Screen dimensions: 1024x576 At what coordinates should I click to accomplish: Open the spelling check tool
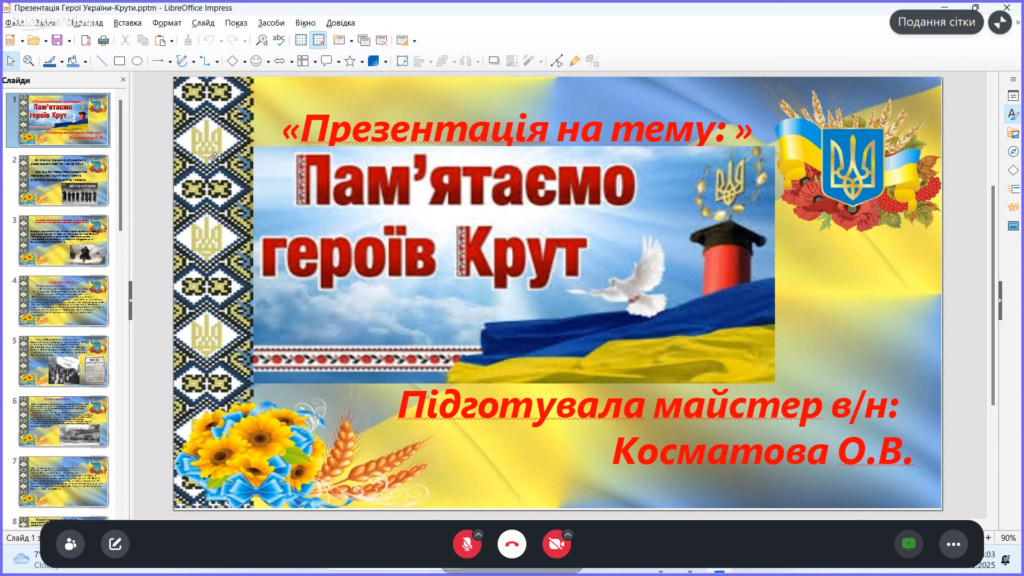(x=279, y=40)
